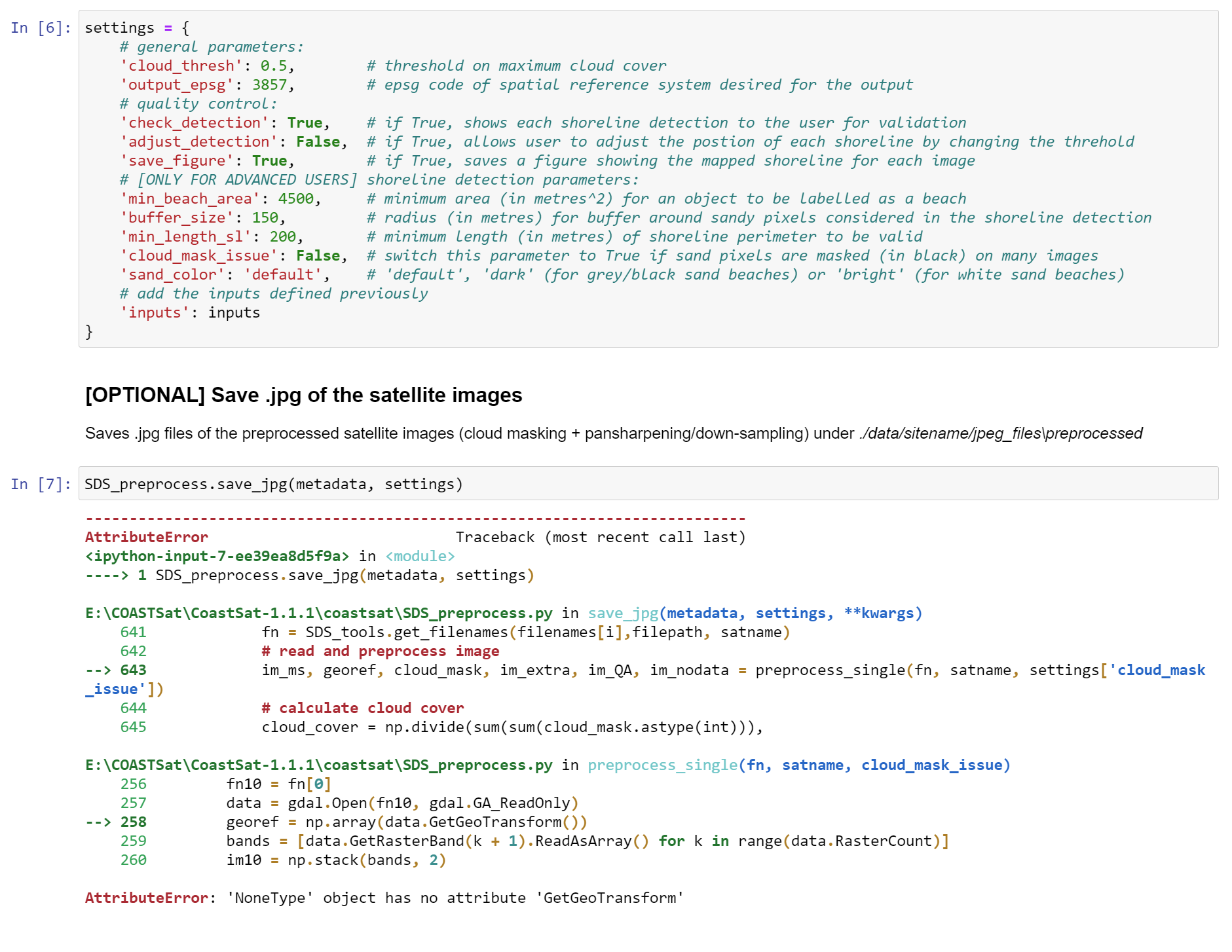Click the comment "# quality control:"
This screenshot has height=952, width=1232.
[198, 103]
